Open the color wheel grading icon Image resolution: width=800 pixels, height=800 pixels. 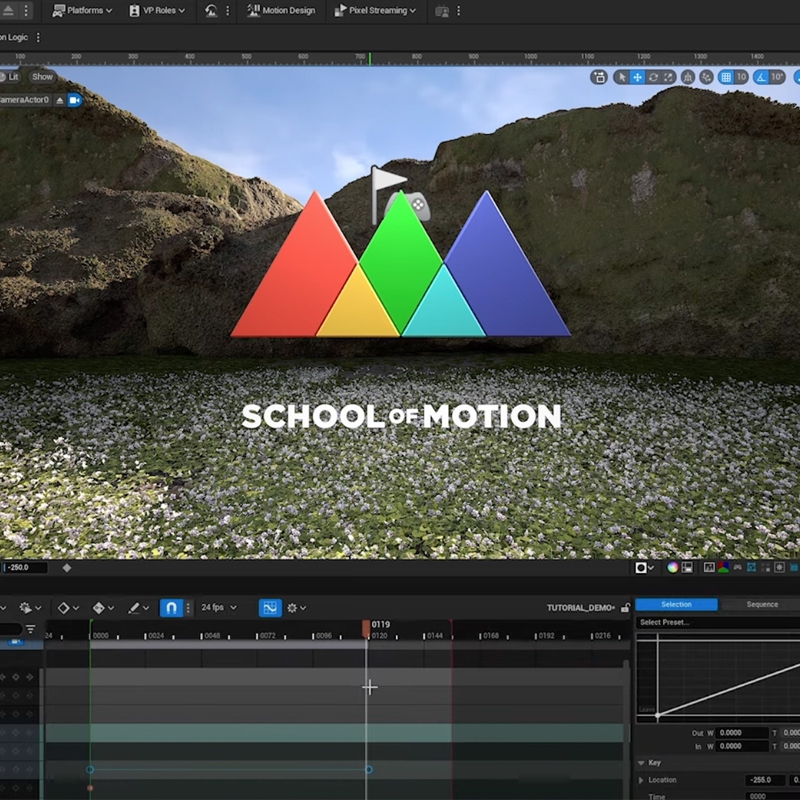pos(672,567)
